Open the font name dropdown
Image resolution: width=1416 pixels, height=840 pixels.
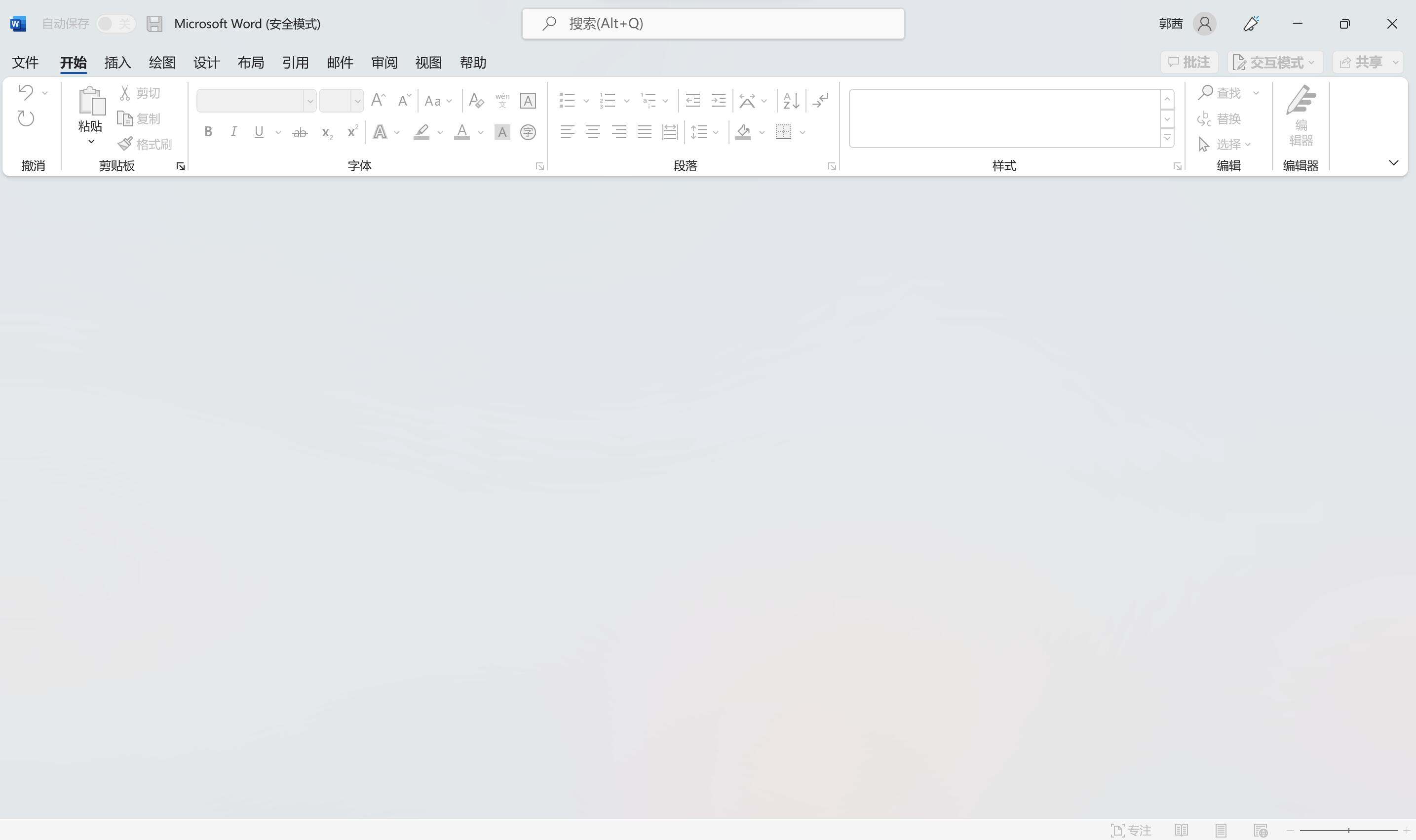click(x=309, y=101)
